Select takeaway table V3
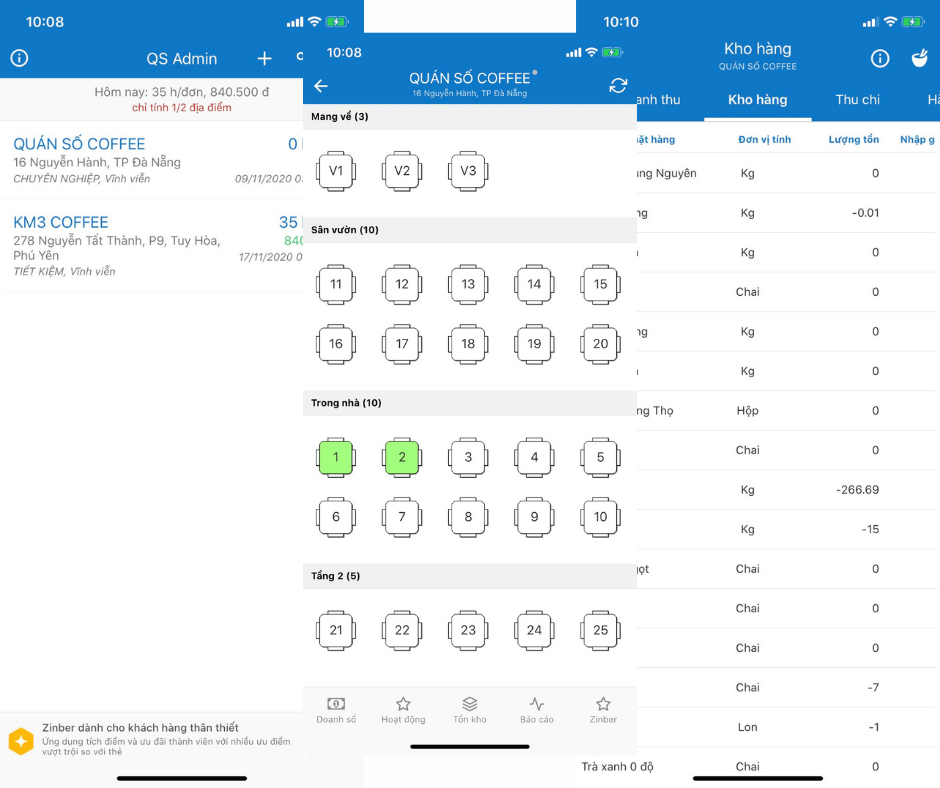The image size is (940, 788). [x=468, y=171]
